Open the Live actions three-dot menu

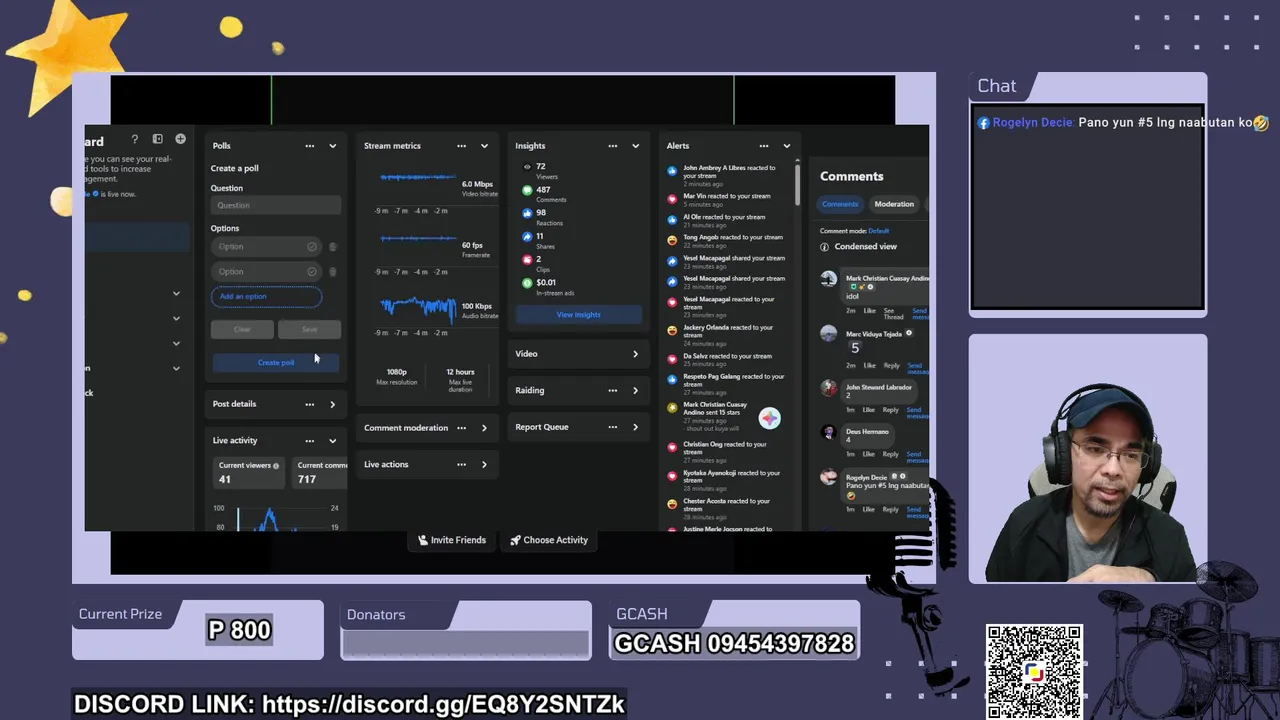coord(461,464)
